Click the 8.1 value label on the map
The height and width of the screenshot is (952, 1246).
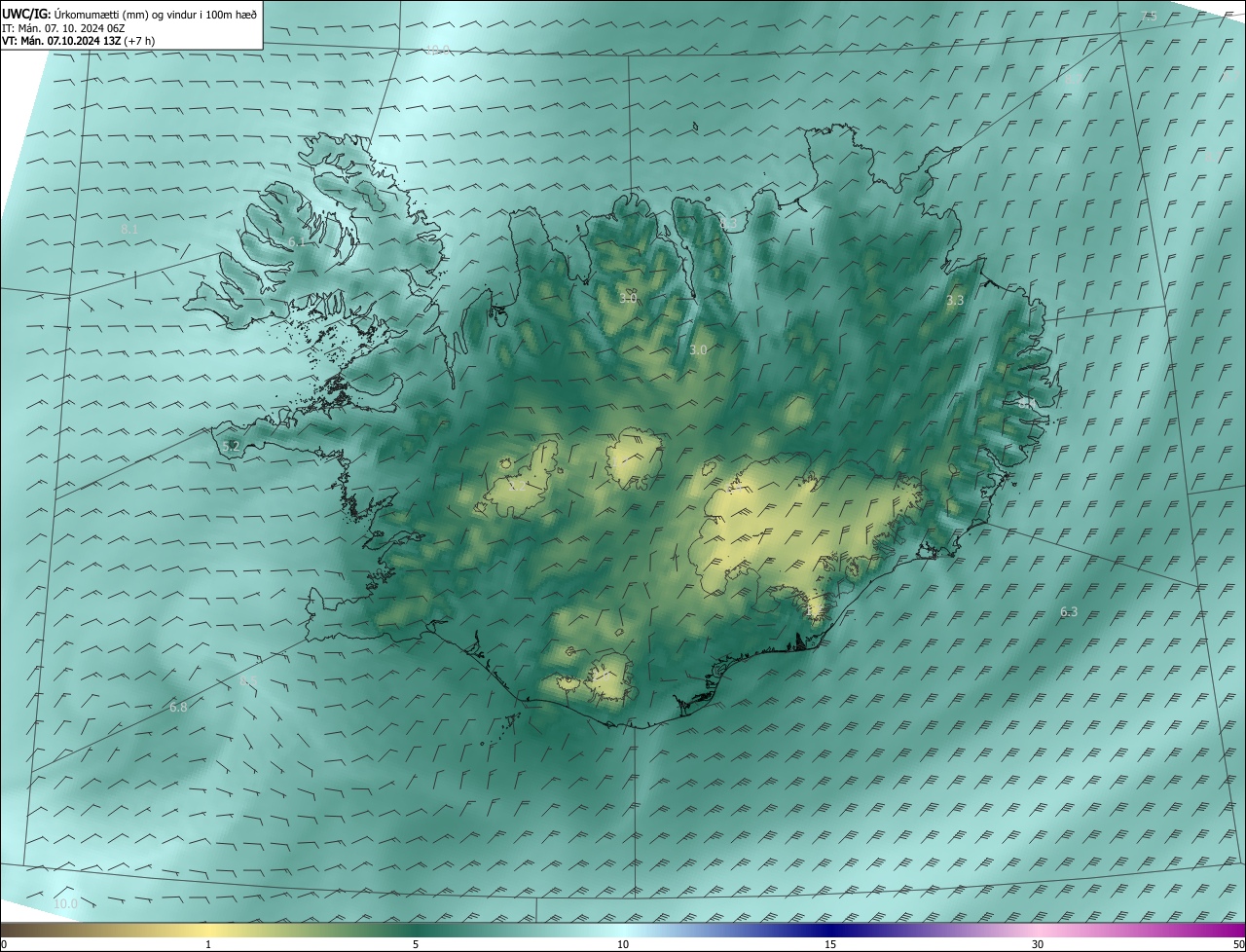pos(129,229)
